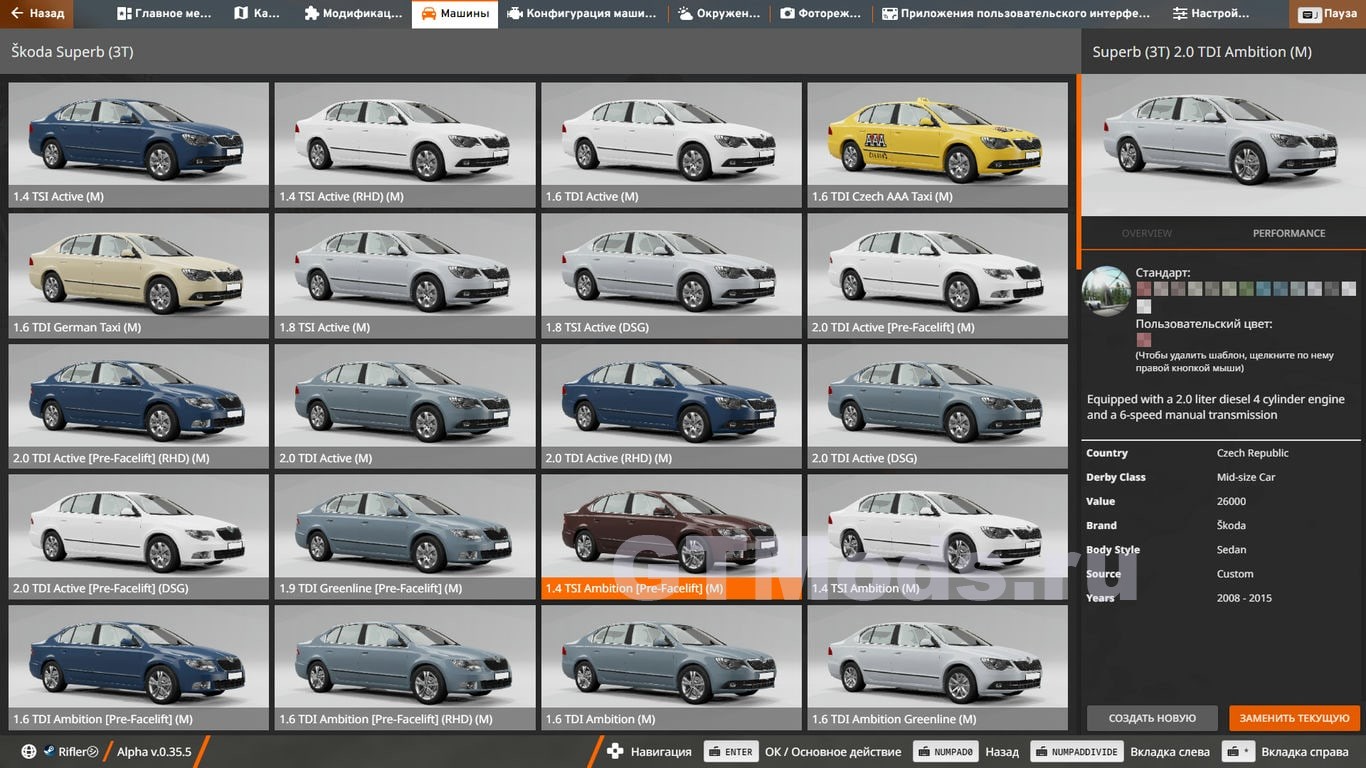The width and height of the screenshot is (1366, 768).
Task: Open the Модификации puzzle-piece tab
Action: click(352, 14)
